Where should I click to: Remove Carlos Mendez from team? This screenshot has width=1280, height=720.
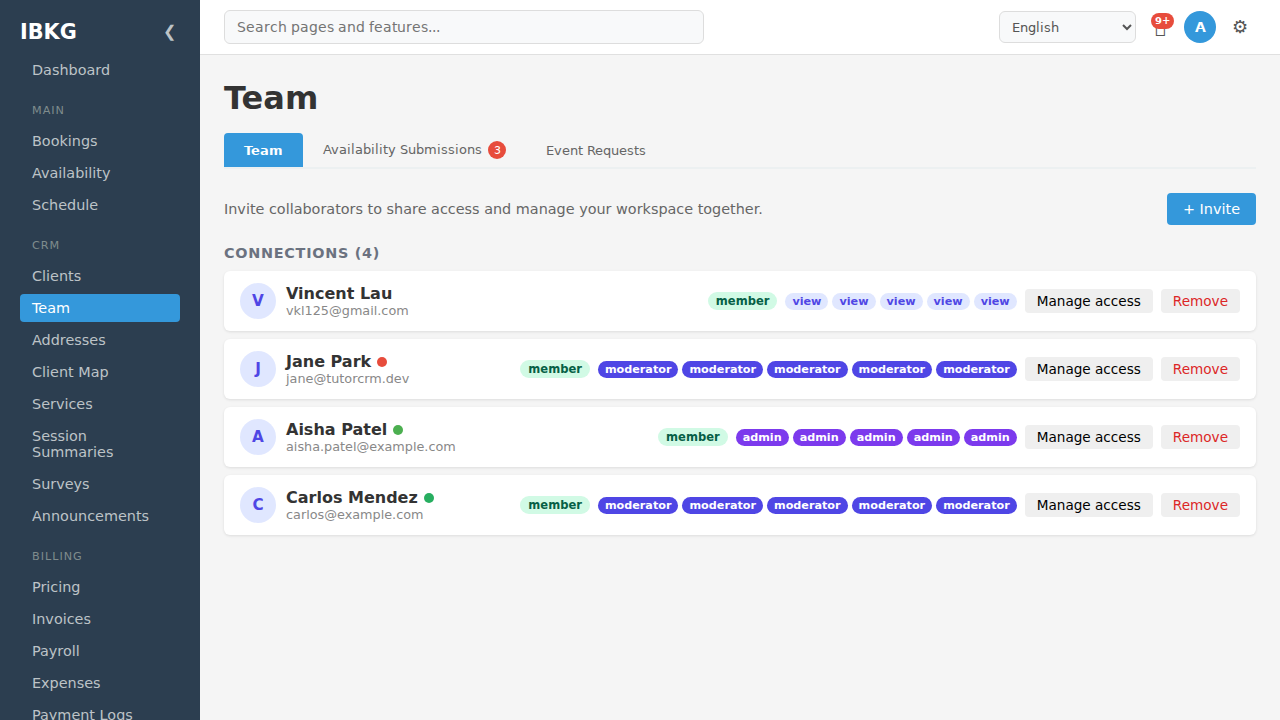pos(1200,505)
